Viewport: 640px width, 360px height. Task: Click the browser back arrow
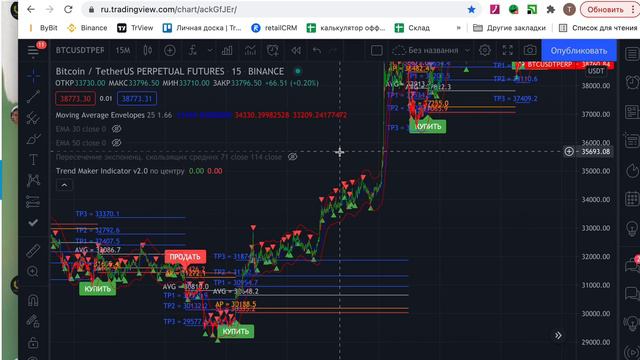pyautogui.click(x=31, y=9)
